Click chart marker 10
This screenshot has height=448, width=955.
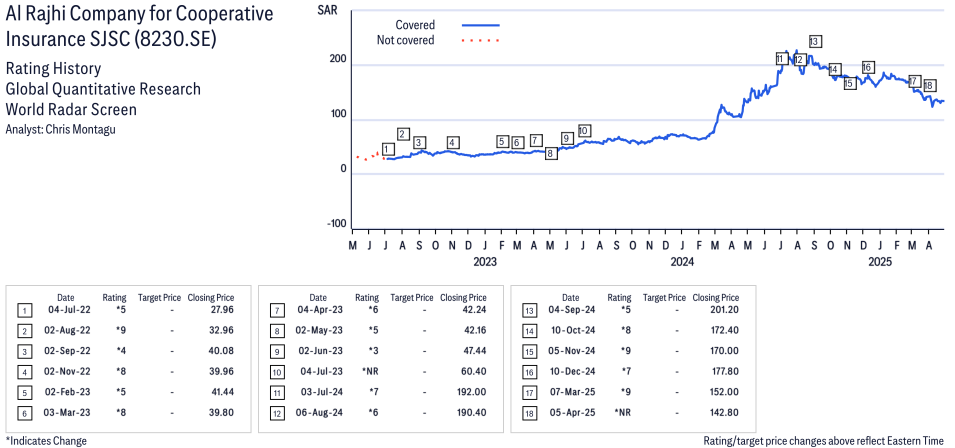tap(583, 130)
